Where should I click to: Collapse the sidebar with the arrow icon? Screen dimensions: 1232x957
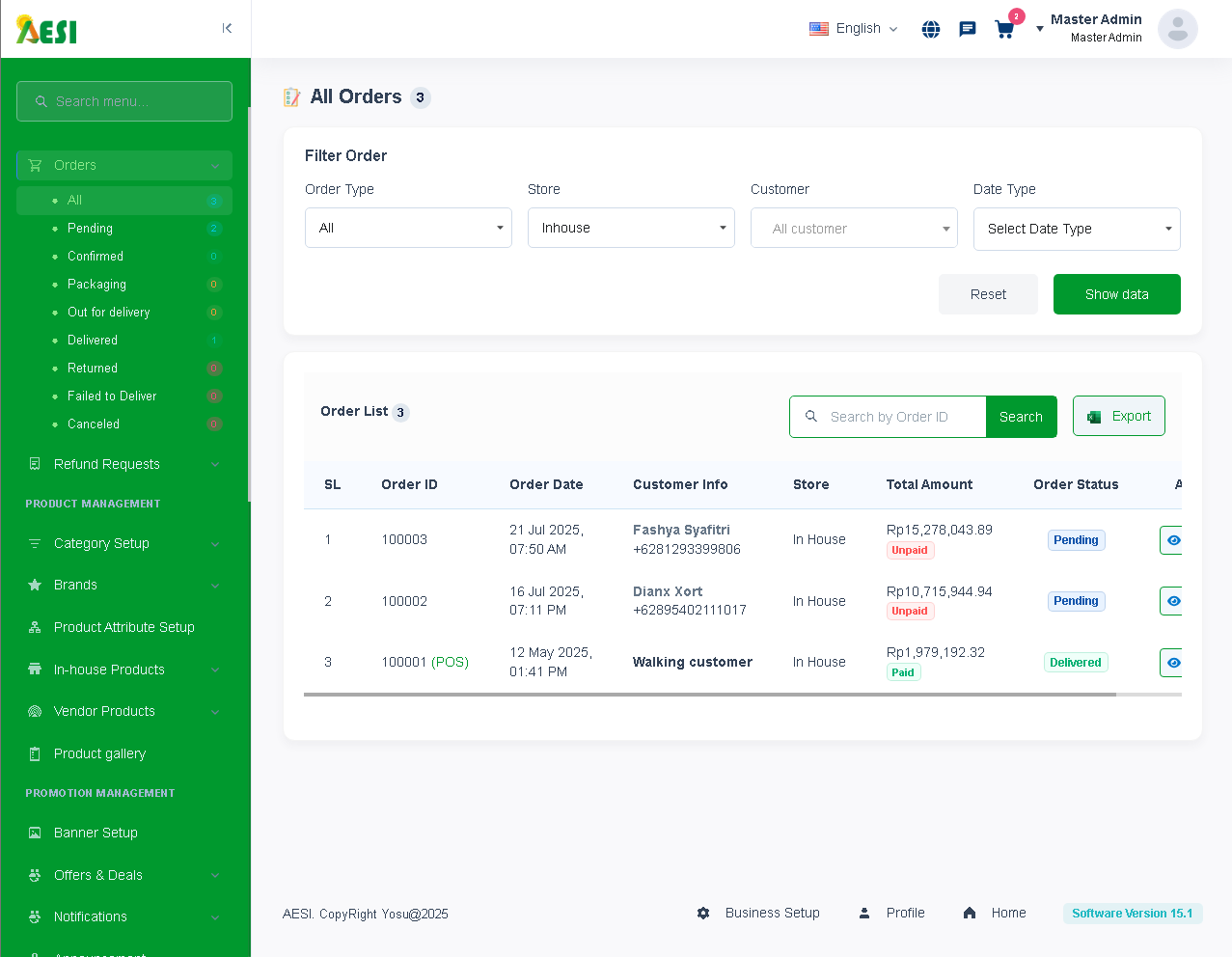pos(227,28)
